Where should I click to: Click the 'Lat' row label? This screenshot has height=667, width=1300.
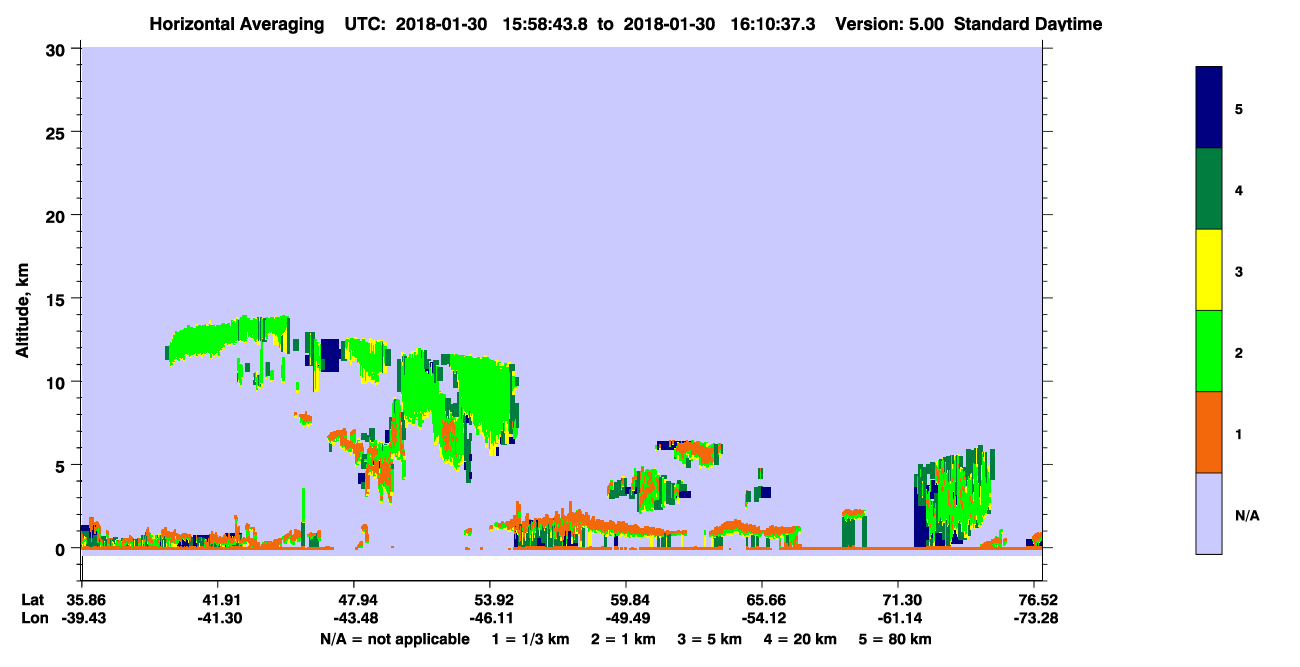[x=32, y=600]
